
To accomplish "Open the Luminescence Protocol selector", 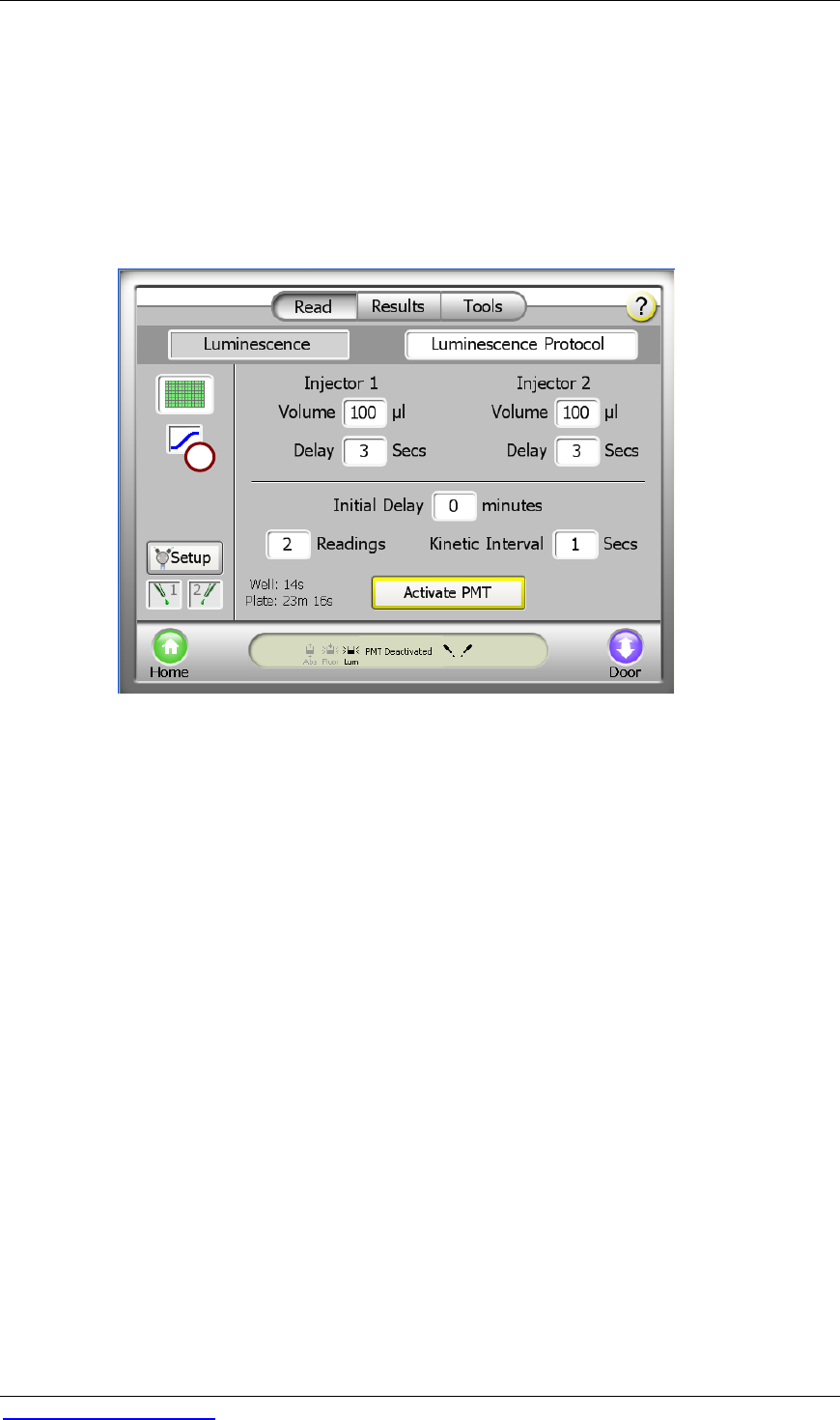I will pyautogui.click(x=520, y=344).
